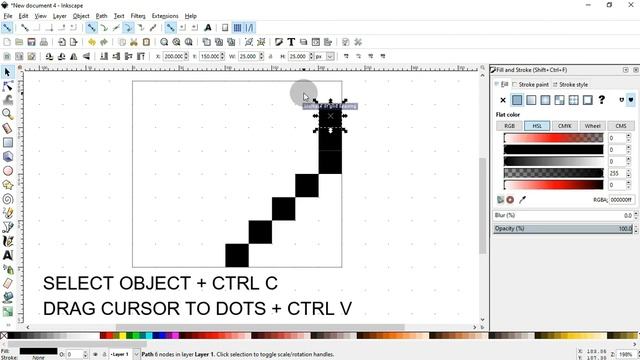This screenshot has height=360, width=640.
Task: Click the Save document icon
Action: (x=31, y=42)
